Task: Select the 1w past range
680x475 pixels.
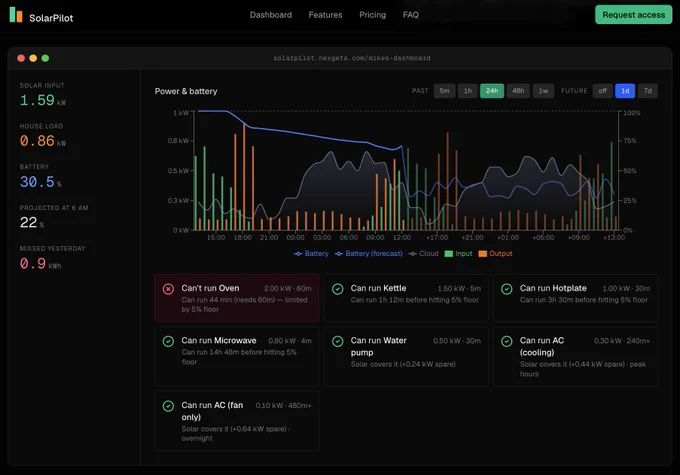Action: coord(543,91)
